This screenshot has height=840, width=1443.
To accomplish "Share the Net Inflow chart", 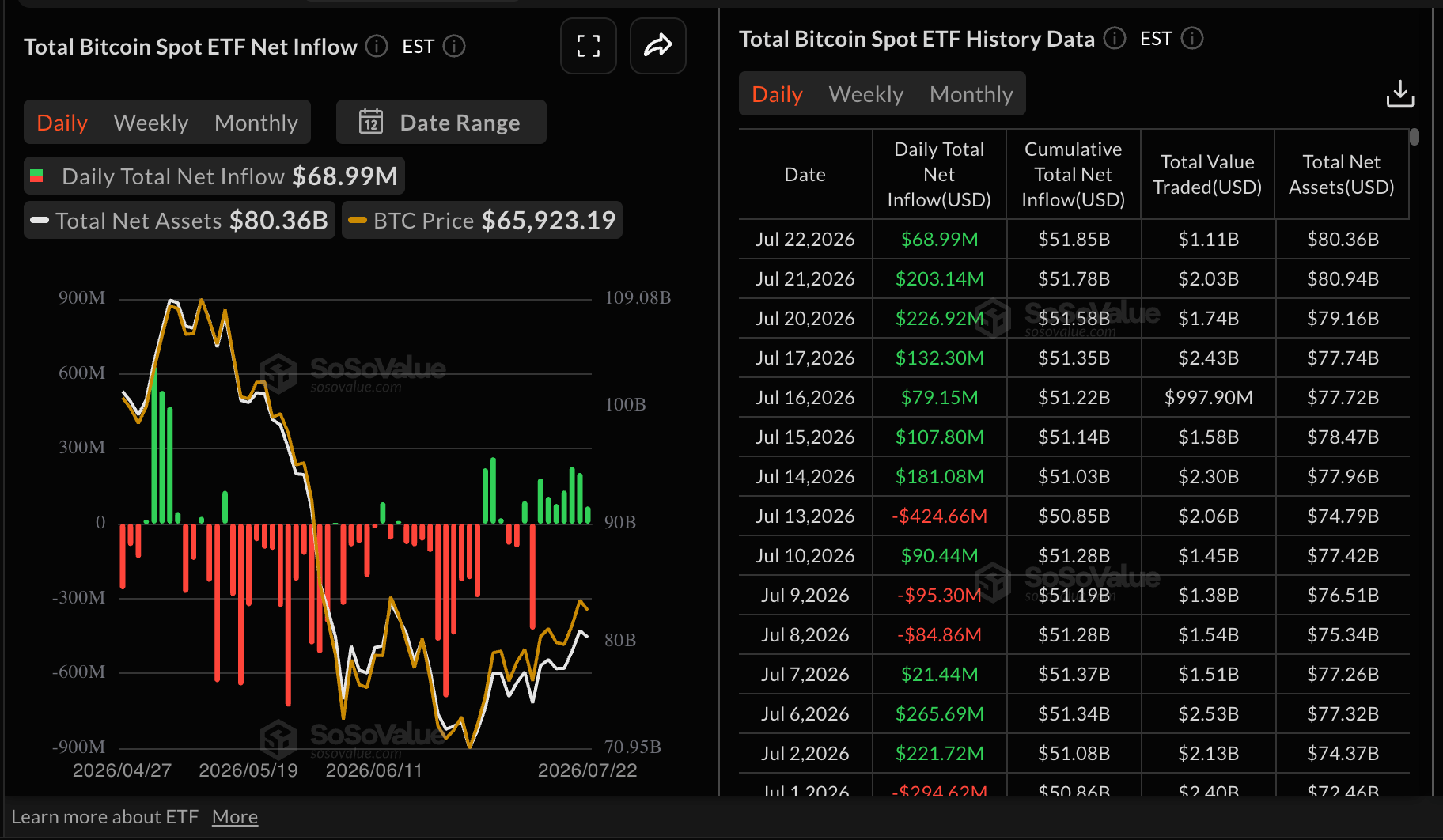I will (x=657, y=46).
